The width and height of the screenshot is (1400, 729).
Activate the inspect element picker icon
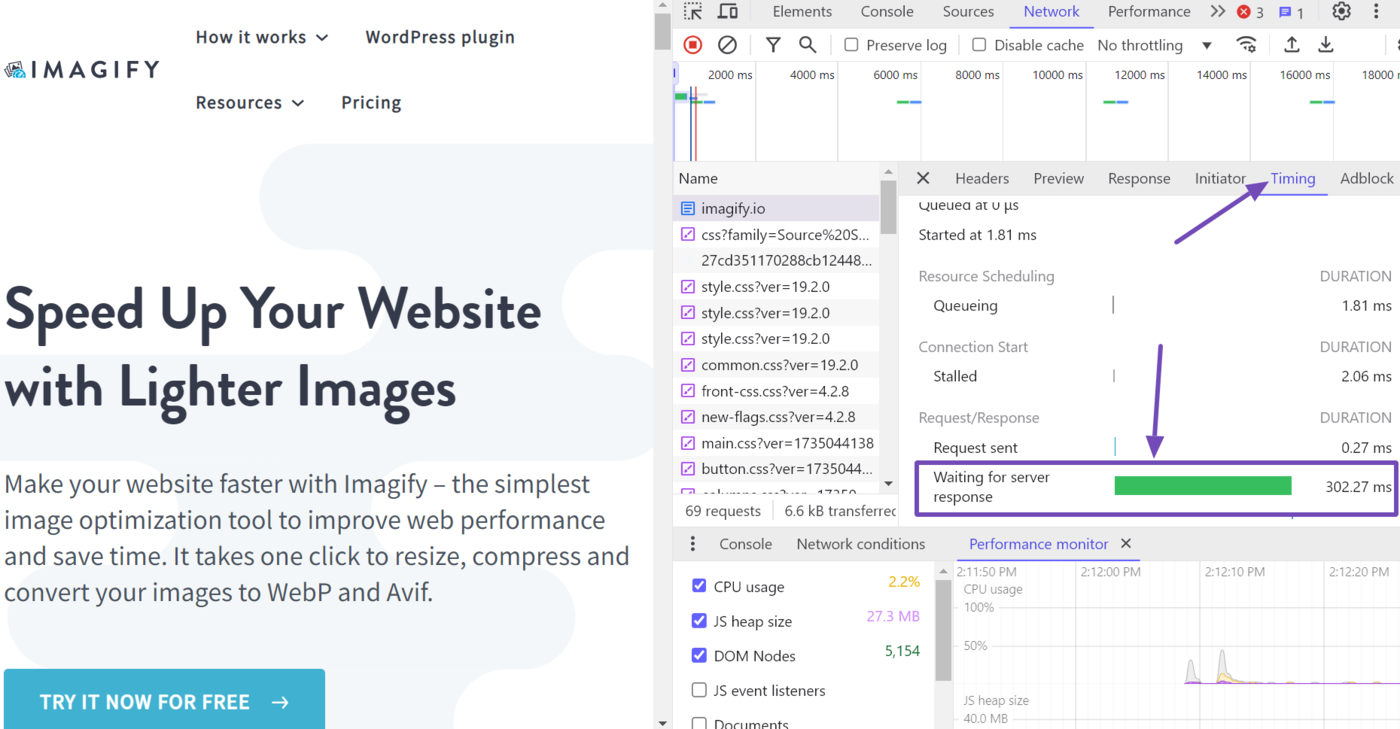click(x=693, y=12)
